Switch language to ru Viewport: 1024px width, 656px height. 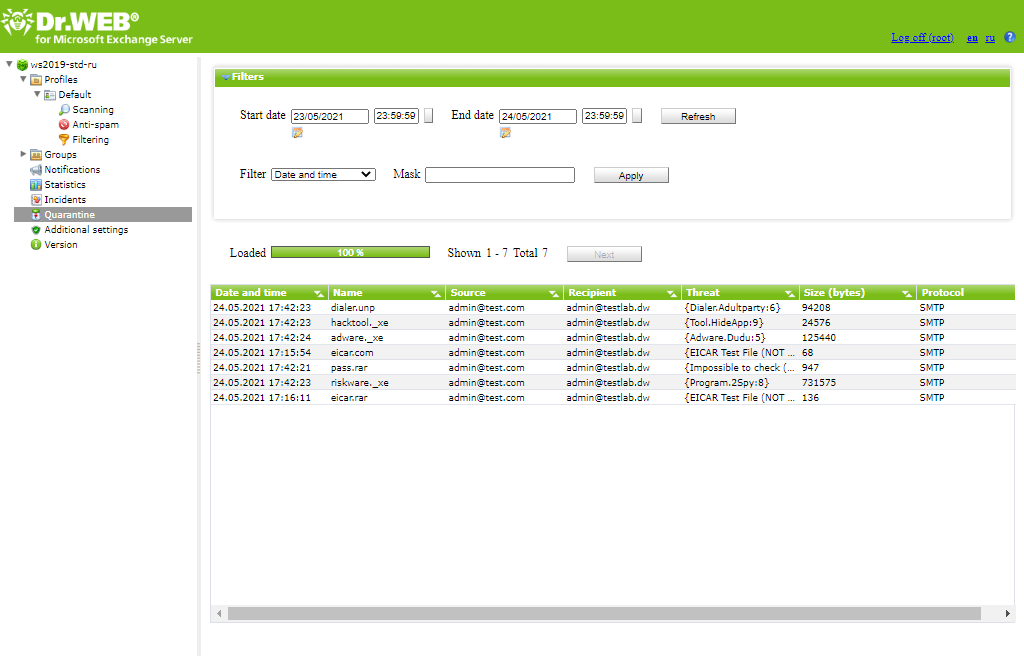(x=990, y=38)
